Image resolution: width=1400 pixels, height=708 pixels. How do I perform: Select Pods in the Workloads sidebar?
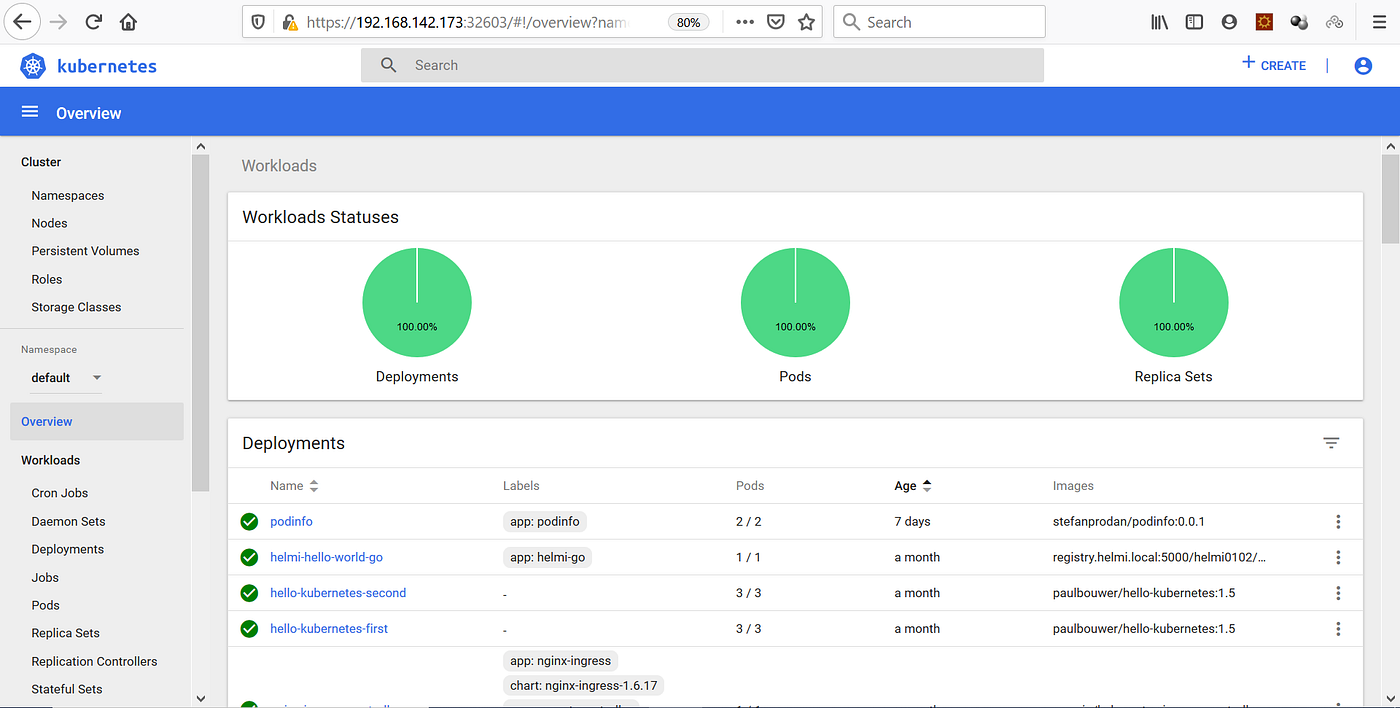coord(45,605)
